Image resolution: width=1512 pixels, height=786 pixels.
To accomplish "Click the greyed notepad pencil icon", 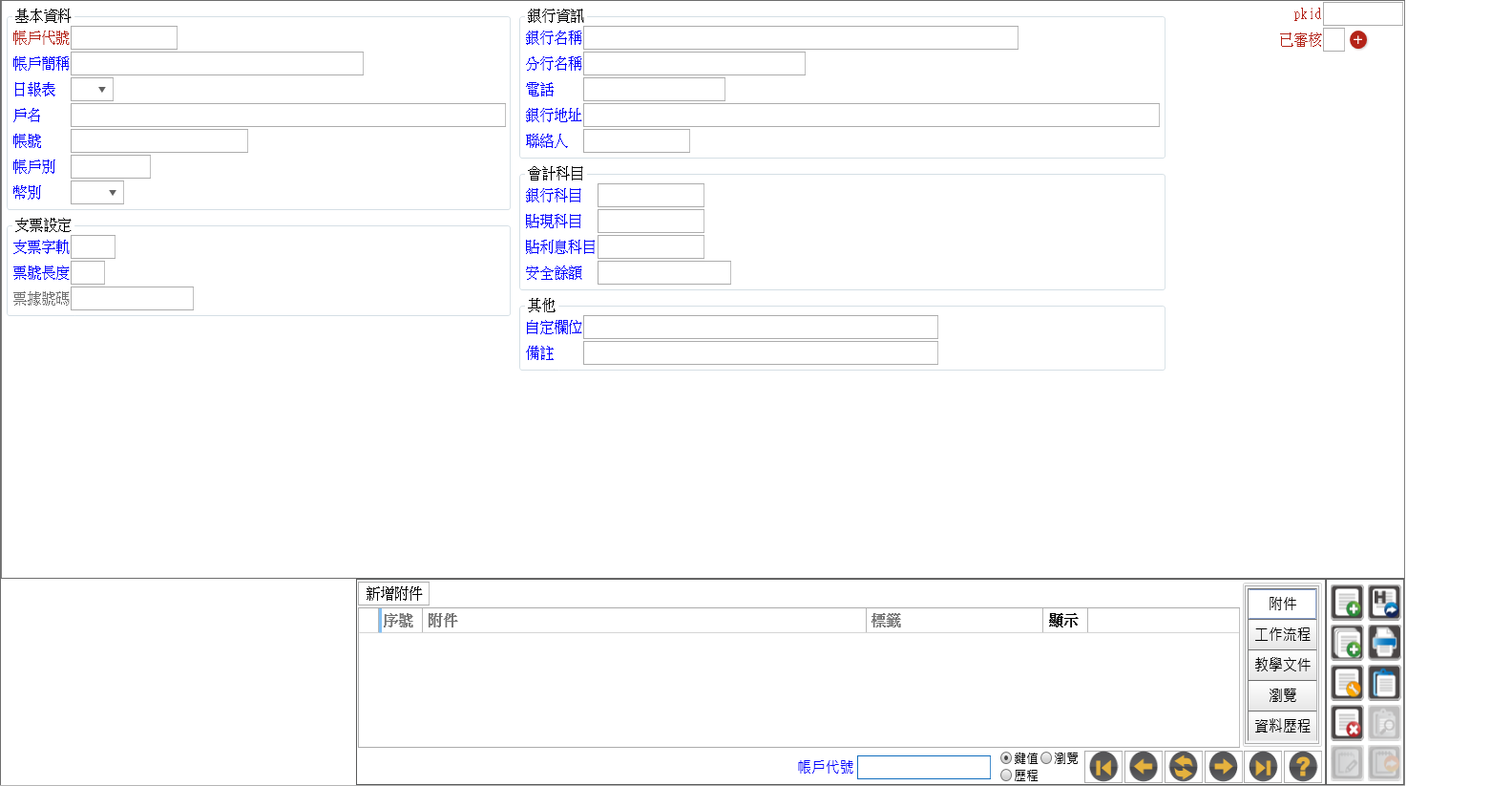I will [x=1347, y=763].
